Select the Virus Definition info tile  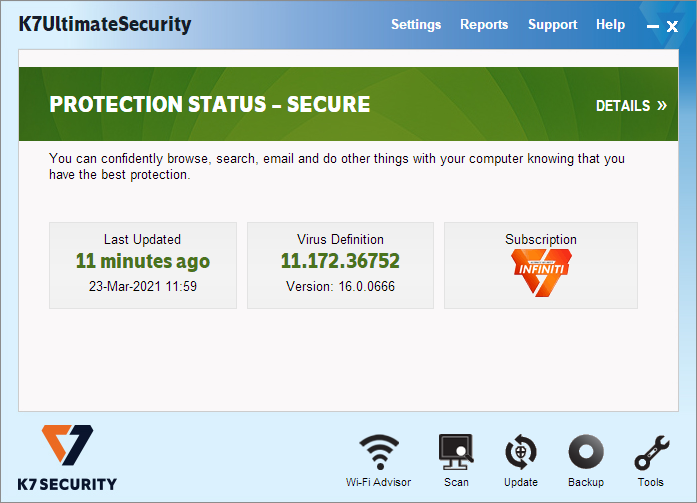pyautogui.click(x=340, y=265)
